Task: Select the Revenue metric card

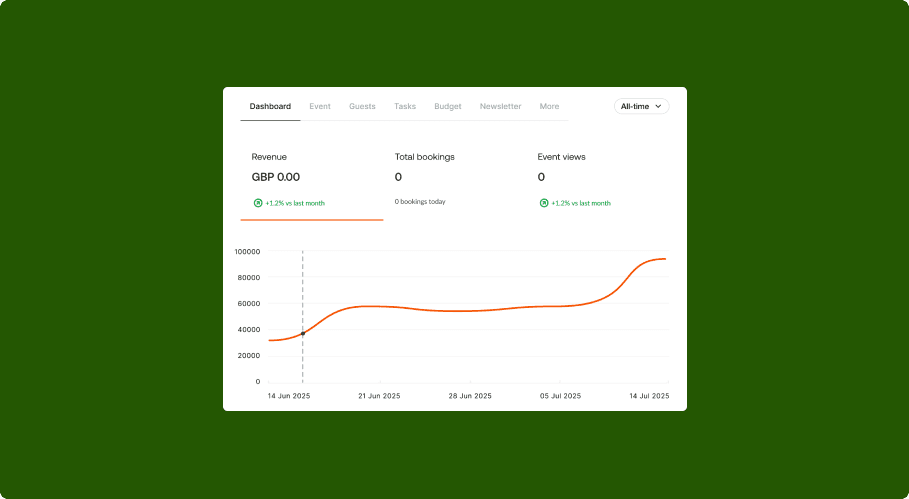Action: [x=311, y=180]
